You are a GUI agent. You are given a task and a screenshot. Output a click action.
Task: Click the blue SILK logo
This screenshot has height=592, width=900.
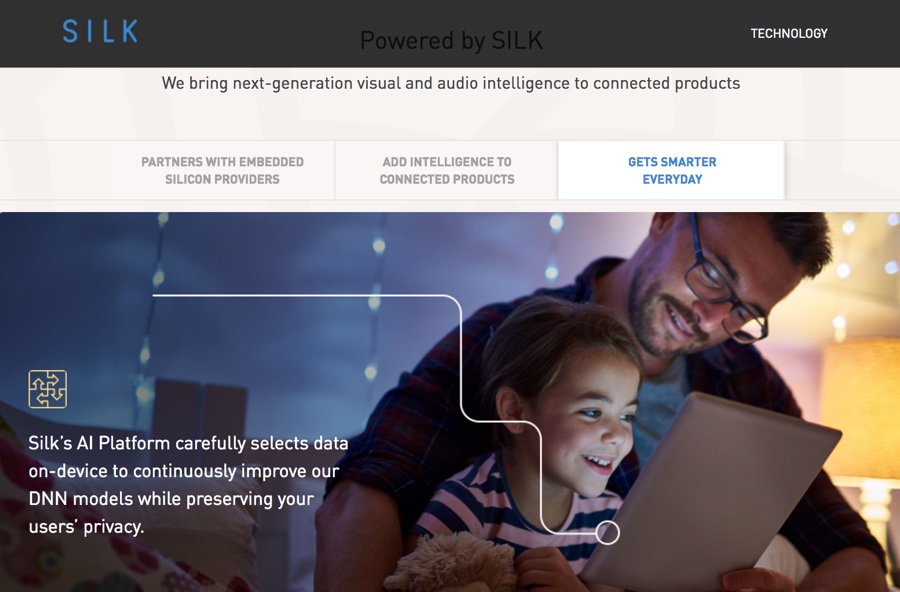coord(100,31)
